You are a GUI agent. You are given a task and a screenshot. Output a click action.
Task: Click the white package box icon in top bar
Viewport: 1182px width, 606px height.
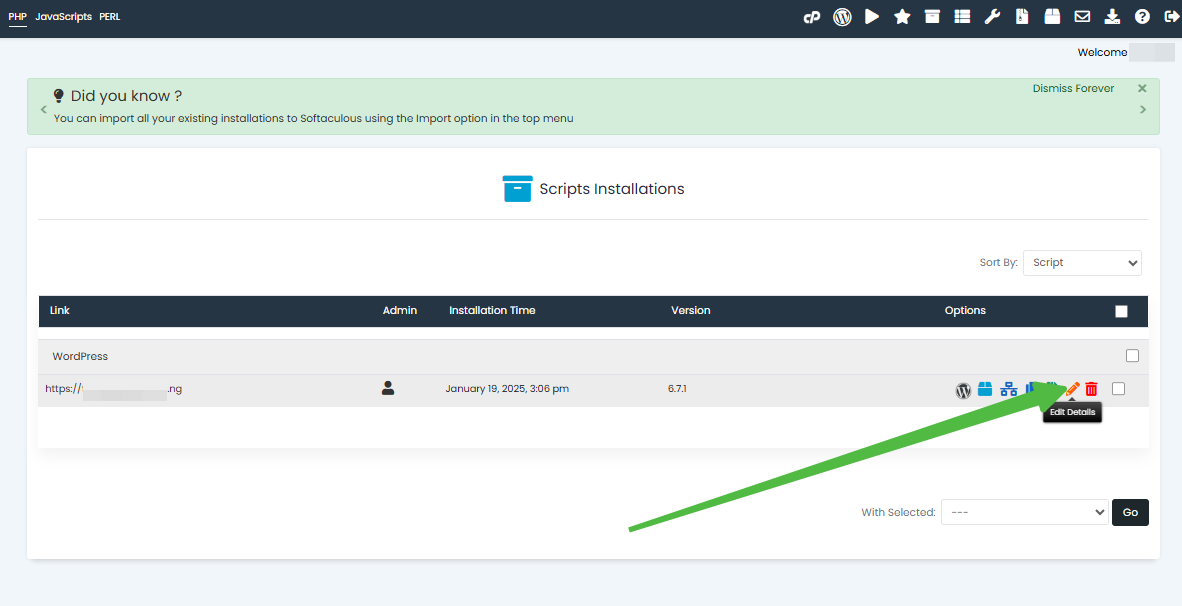click(1052, 17)
